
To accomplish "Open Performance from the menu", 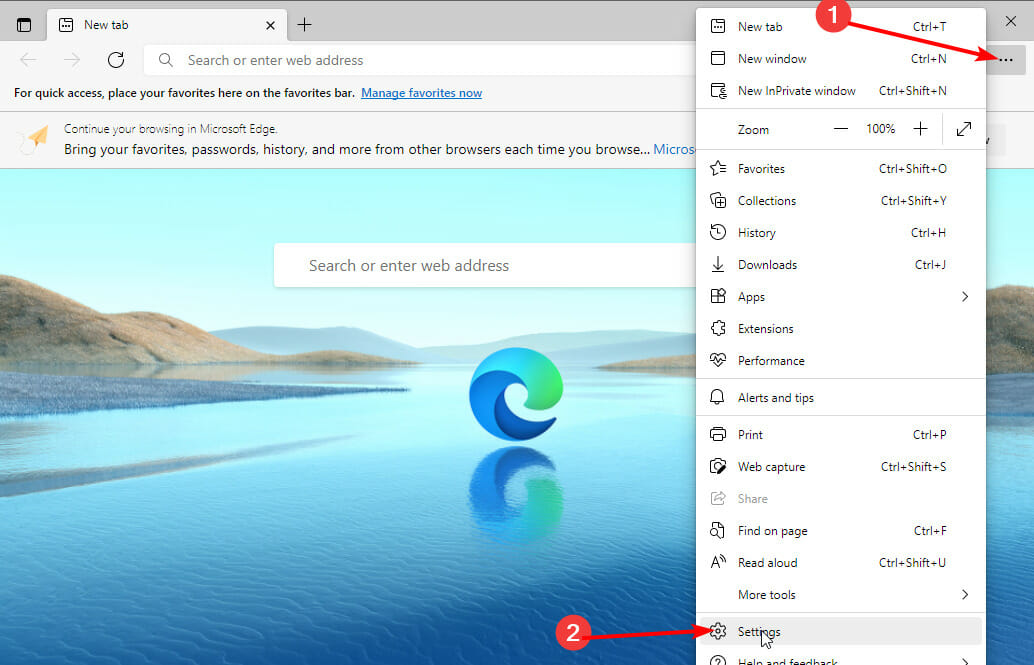I will pos(841,361).
